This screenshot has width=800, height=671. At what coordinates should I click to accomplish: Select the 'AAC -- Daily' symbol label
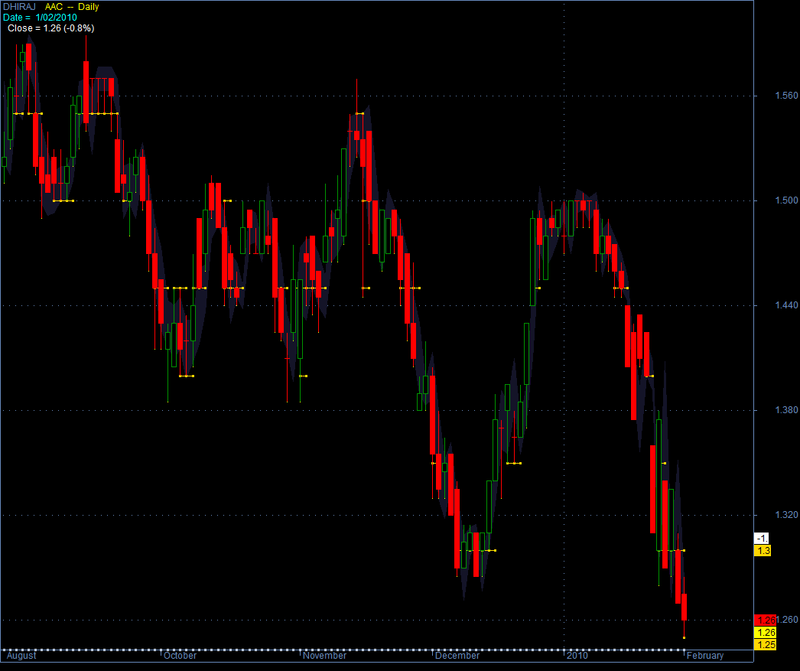click(72, 7)
